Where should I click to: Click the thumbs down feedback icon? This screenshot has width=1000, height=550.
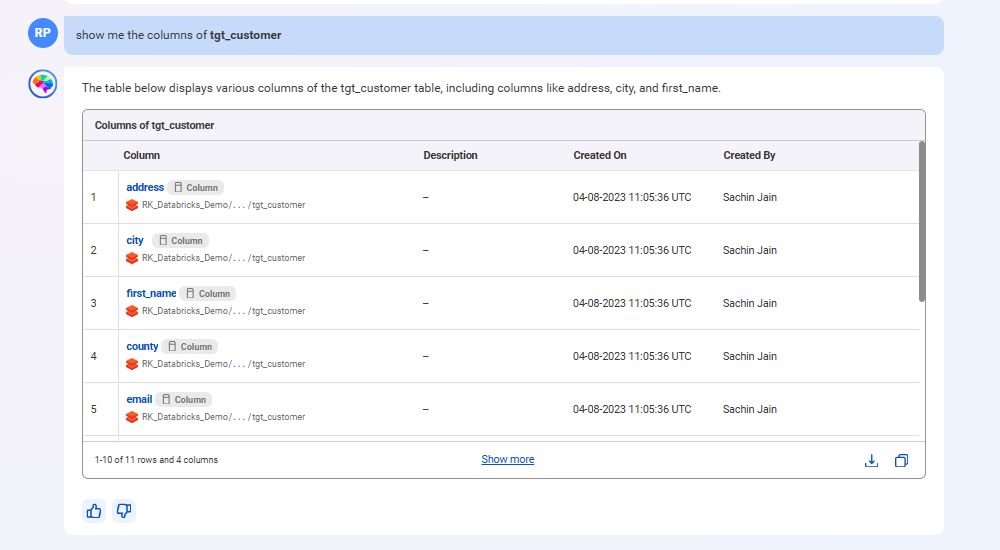pyautogui.click(x=124, y=511)
